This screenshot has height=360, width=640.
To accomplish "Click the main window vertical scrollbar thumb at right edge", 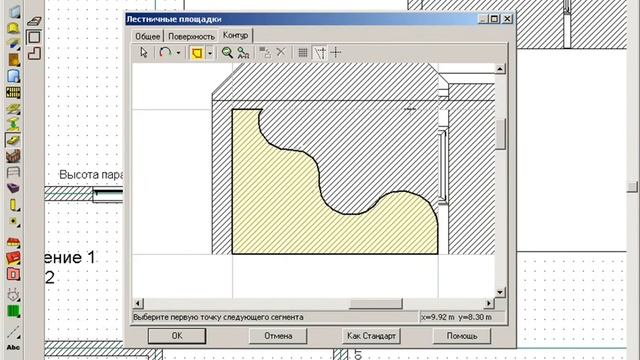I will pyautogui.click(x=632, y=187).
